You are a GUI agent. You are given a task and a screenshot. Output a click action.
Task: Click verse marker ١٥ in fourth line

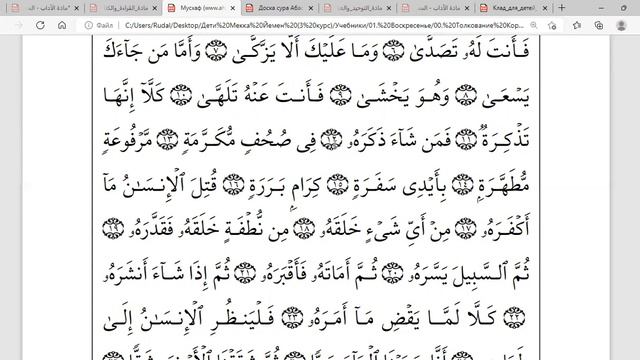pos(338,185)
